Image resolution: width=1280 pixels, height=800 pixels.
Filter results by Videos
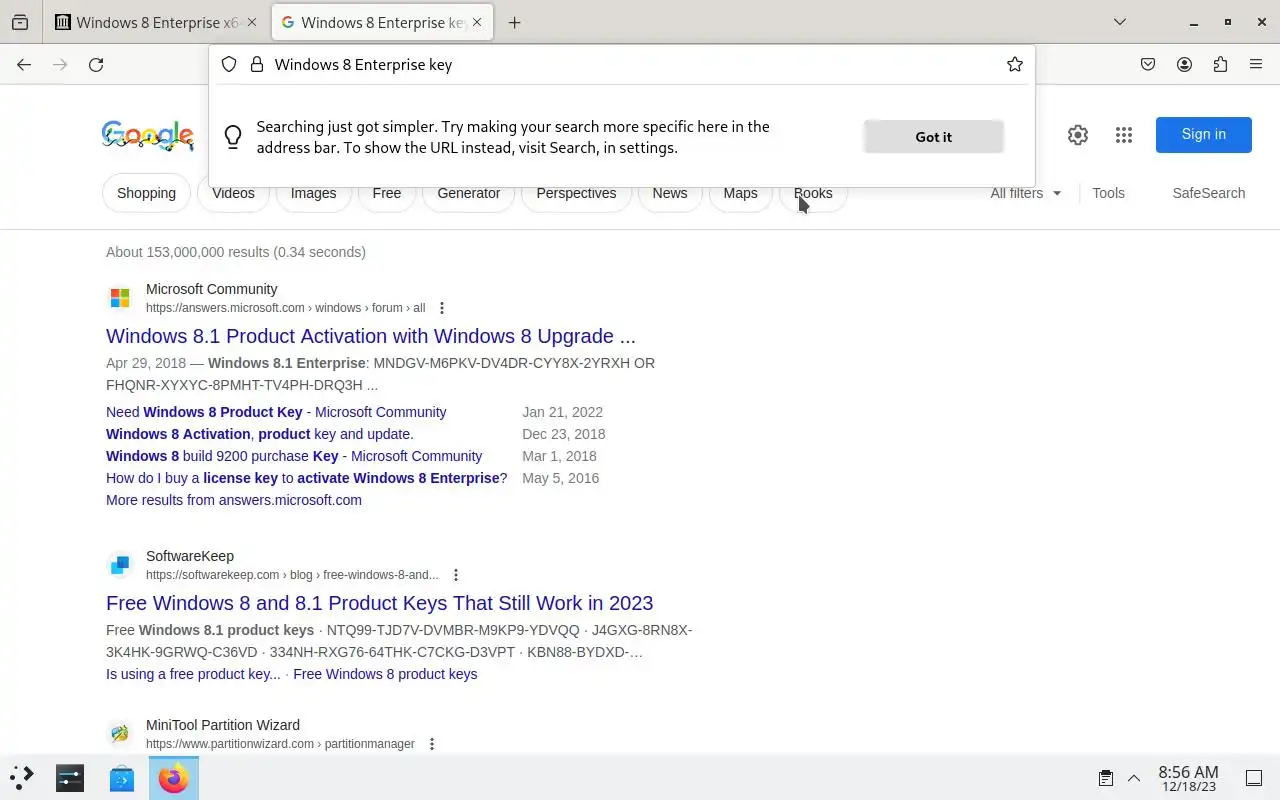[233, 193]
